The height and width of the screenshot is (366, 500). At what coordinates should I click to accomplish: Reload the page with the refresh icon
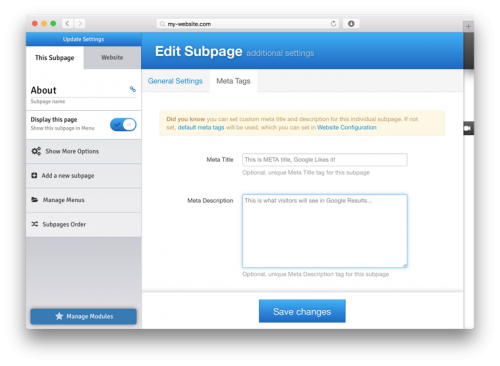coord(333,24)
